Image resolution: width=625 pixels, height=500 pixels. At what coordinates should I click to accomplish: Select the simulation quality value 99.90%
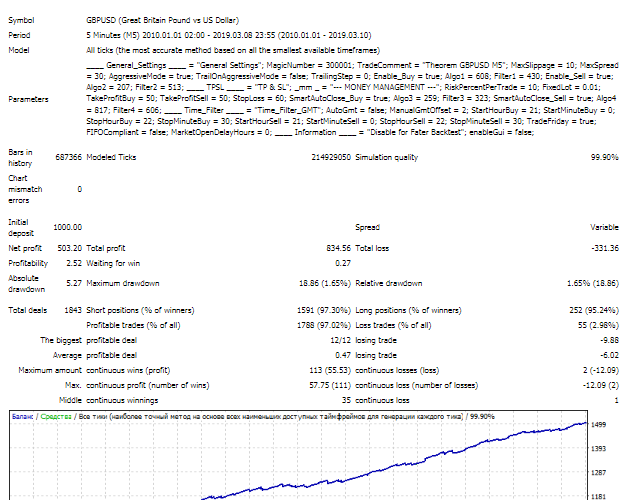click(x=605, y=157)
